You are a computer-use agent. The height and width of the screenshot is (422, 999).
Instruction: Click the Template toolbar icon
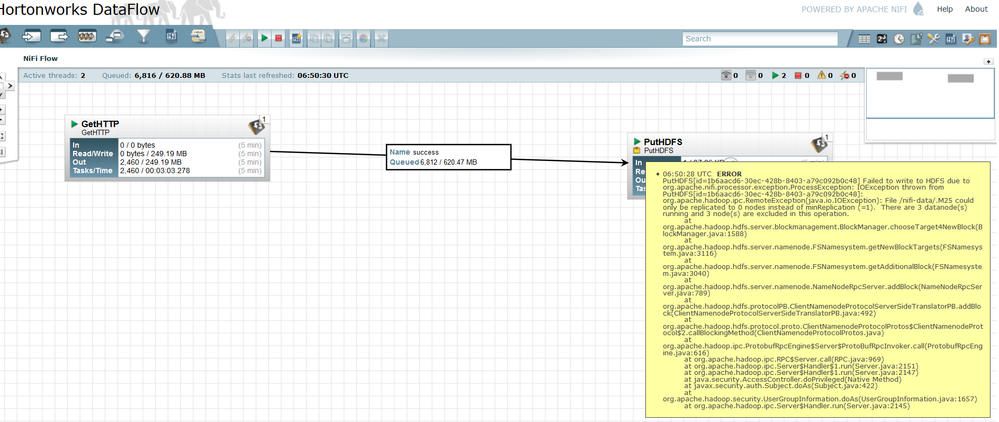point(171,37)
